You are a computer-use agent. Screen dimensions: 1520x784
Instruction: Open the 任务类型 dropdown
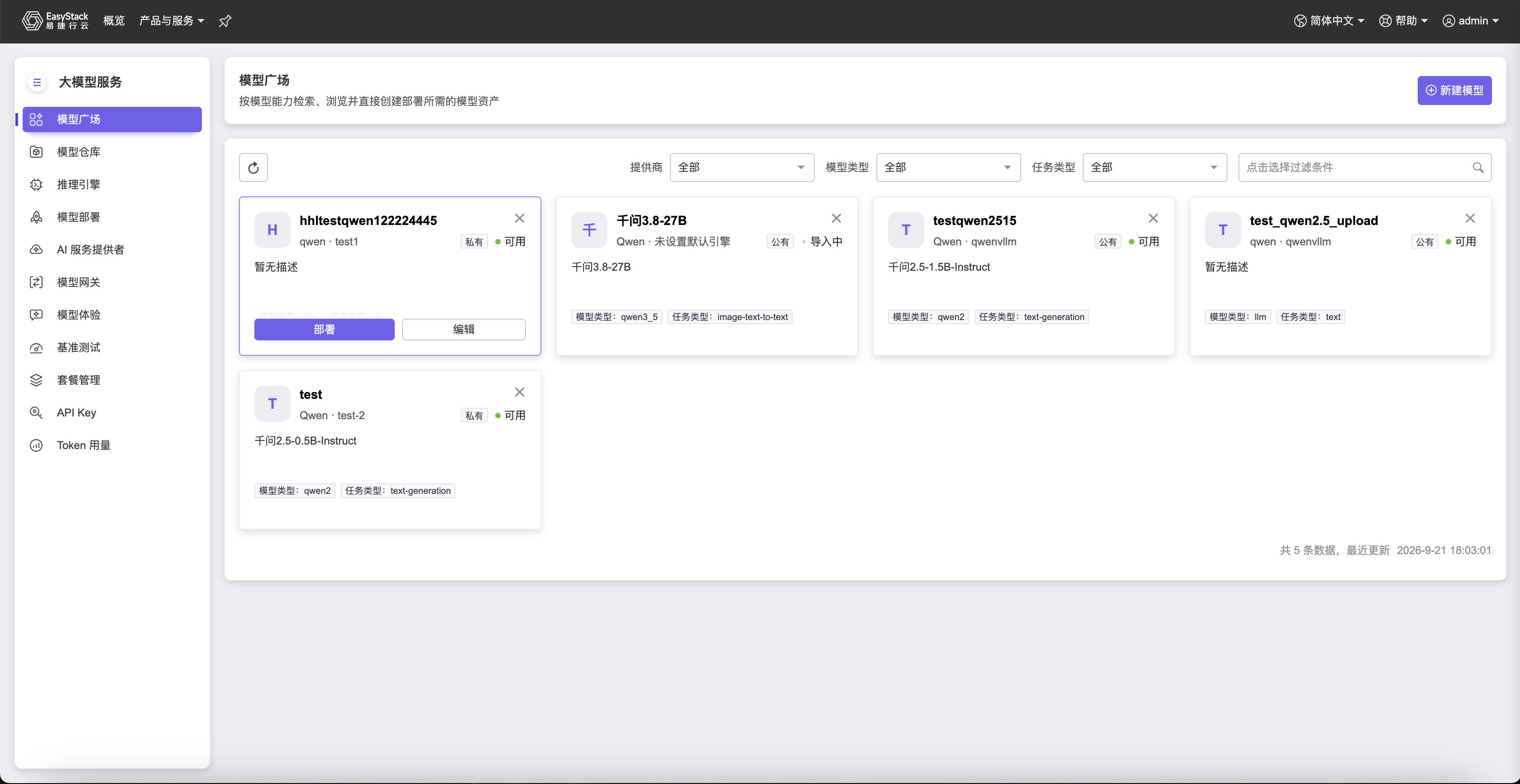click(x=1155, y=167)
